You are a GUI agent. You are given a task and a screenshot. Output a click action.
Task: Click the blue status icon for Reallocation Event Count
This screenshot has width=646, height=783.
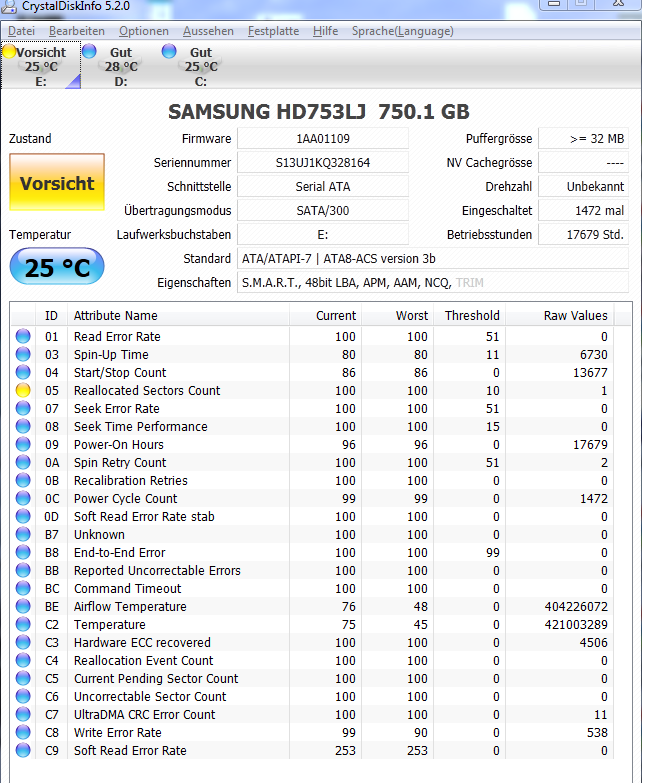[x=23, y=660]
